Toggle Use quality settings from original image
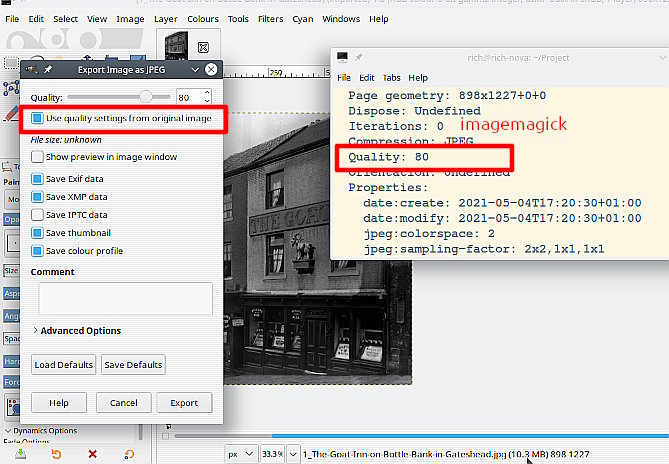Viewport: 669px width, 464px height. (37, 119)
